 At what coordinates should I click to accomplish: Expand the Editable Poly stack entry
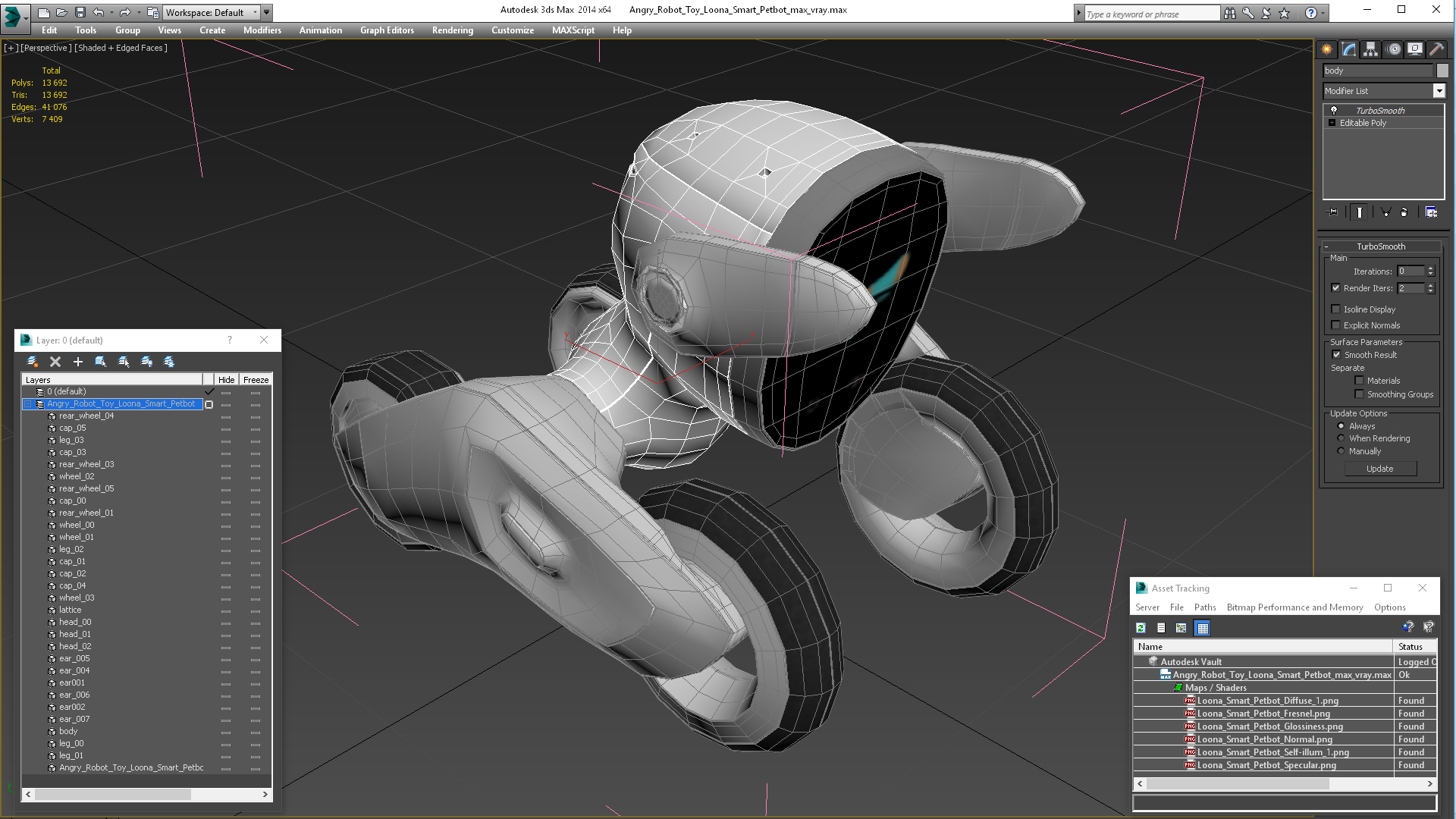[x=1332, y=123]
